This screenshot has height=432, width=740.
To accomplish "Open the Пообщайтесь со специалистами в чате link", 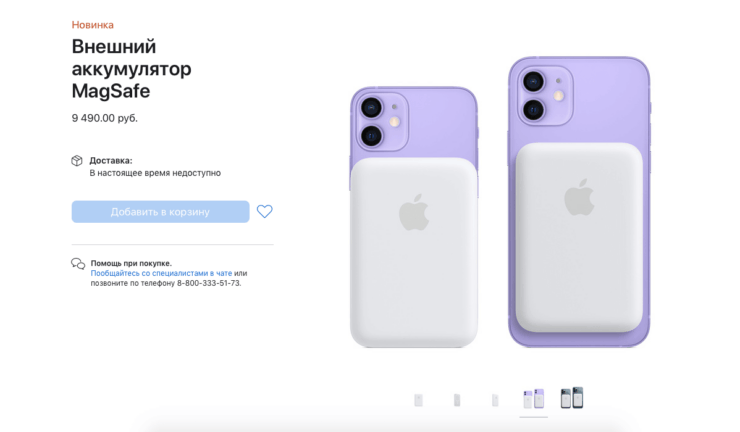I will 161,273.
